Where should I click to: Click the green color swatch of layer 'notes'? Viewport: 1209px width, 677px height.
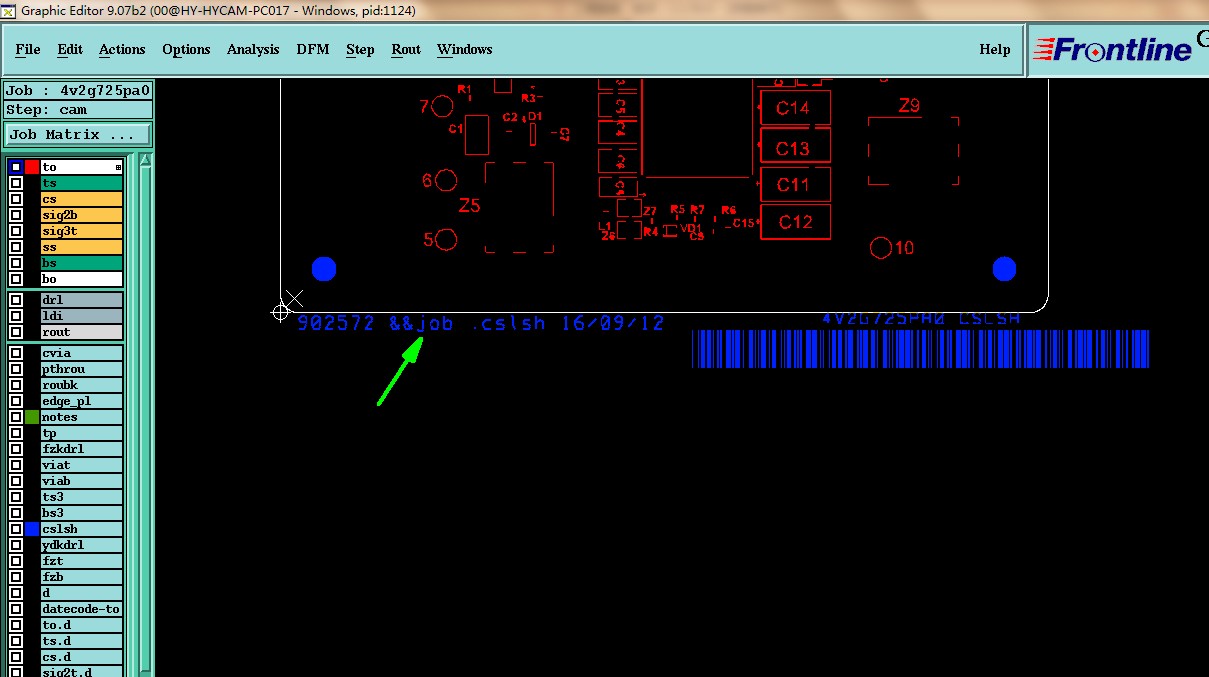(x=32, y=417)
